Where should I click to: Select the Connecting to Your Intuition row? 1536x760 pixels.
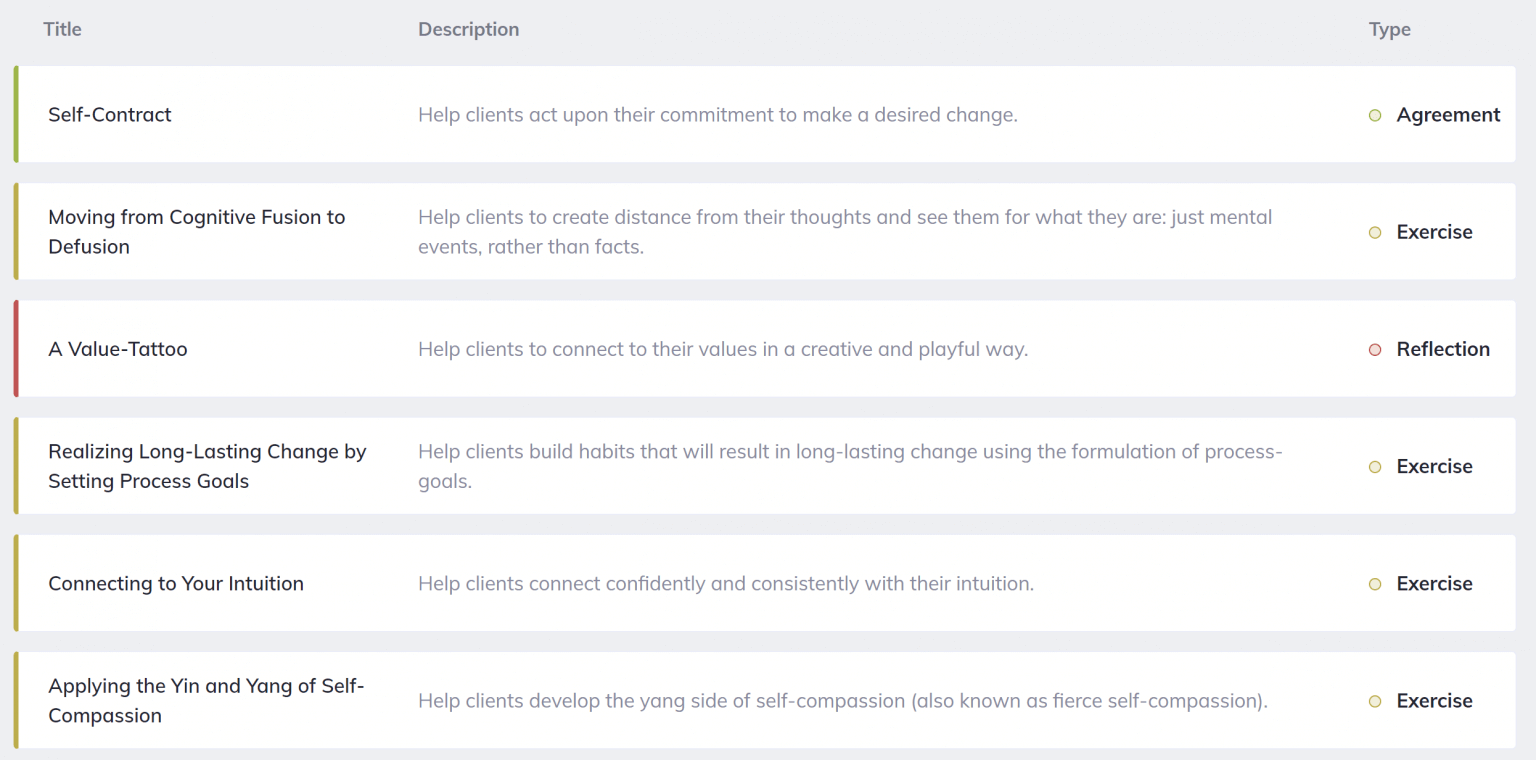click(x=176, y=583)
